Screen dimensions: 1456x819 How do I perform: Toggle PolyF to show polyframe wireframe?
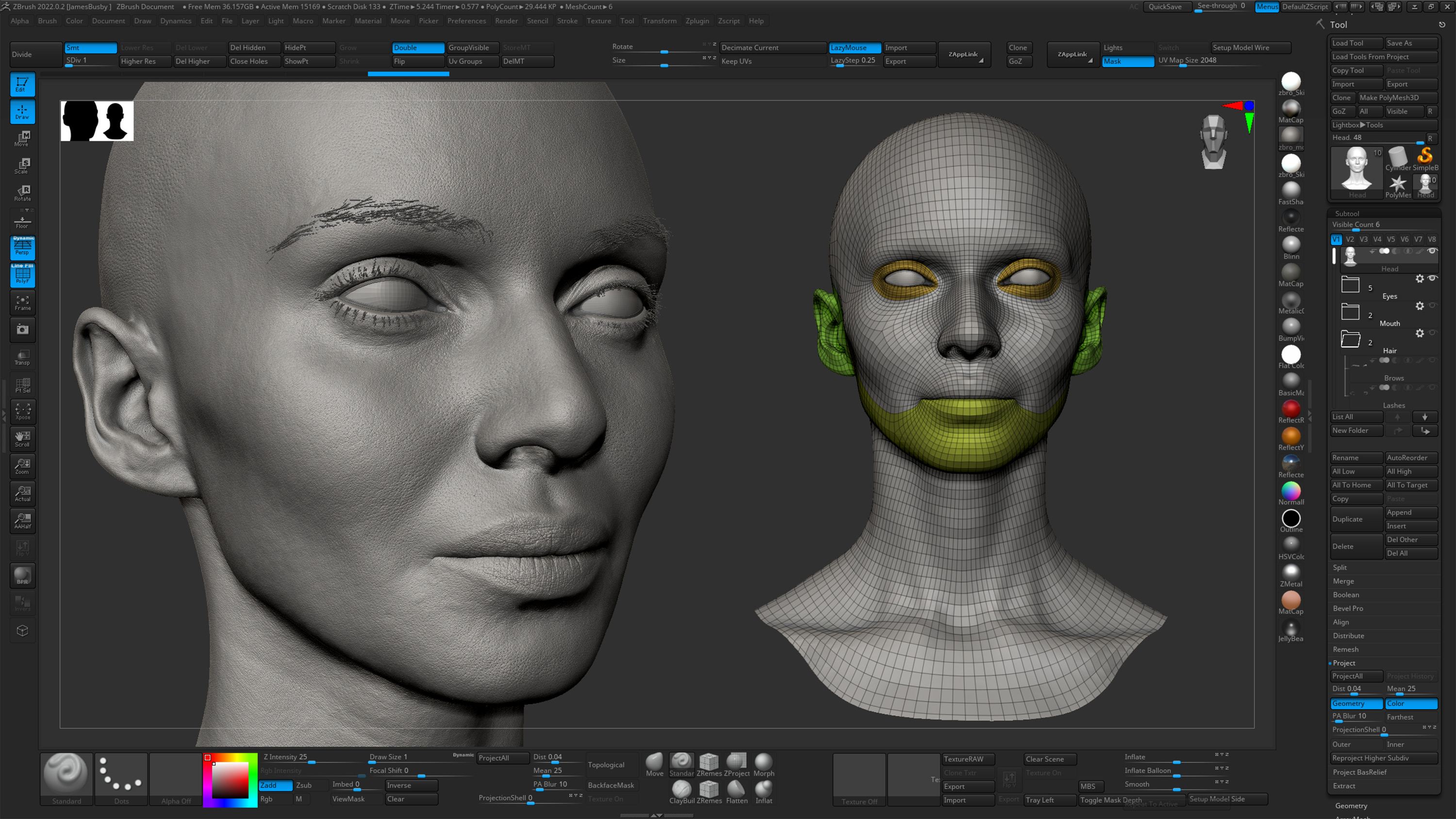point(22,276)
